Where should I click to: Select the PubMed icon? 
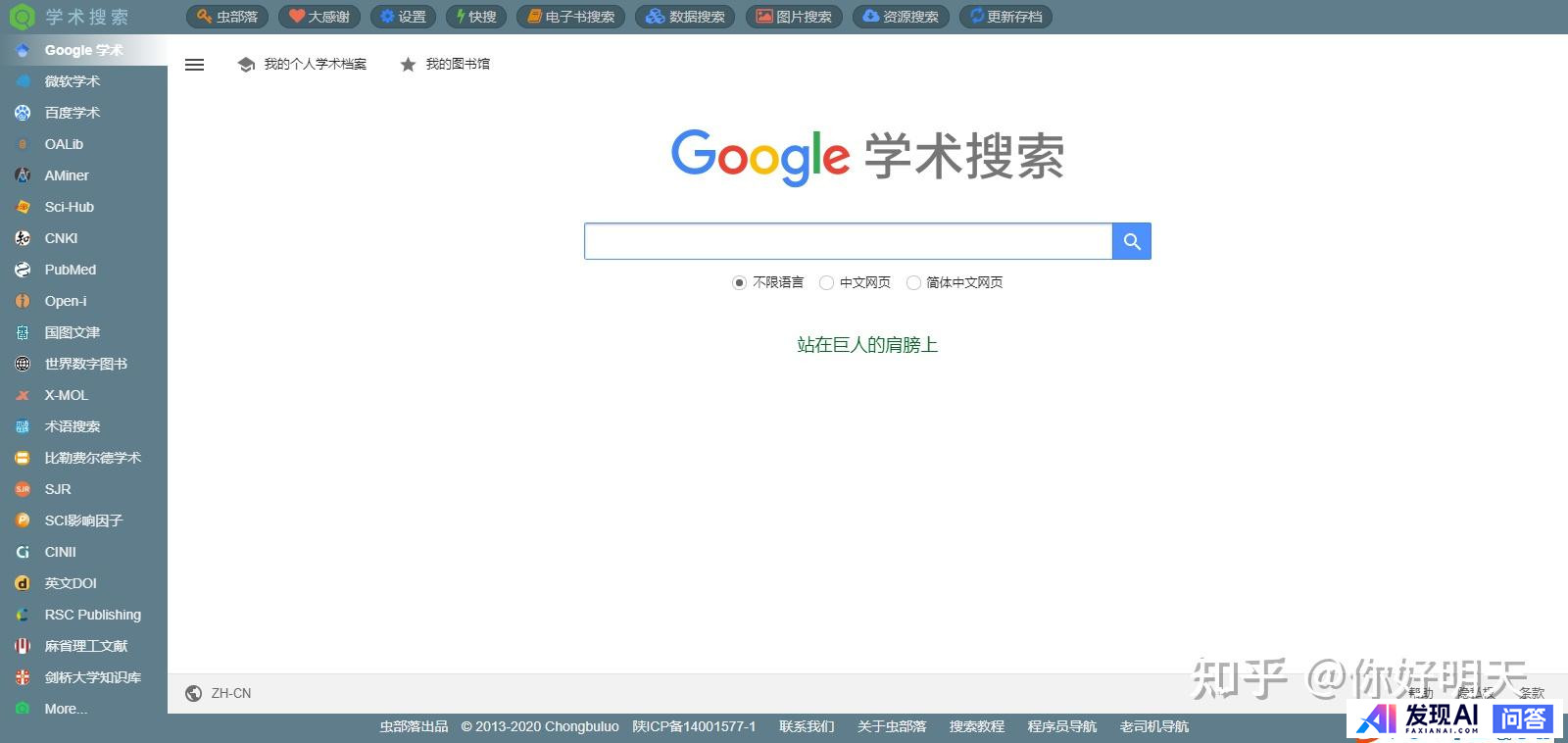[x=23, y=270]
